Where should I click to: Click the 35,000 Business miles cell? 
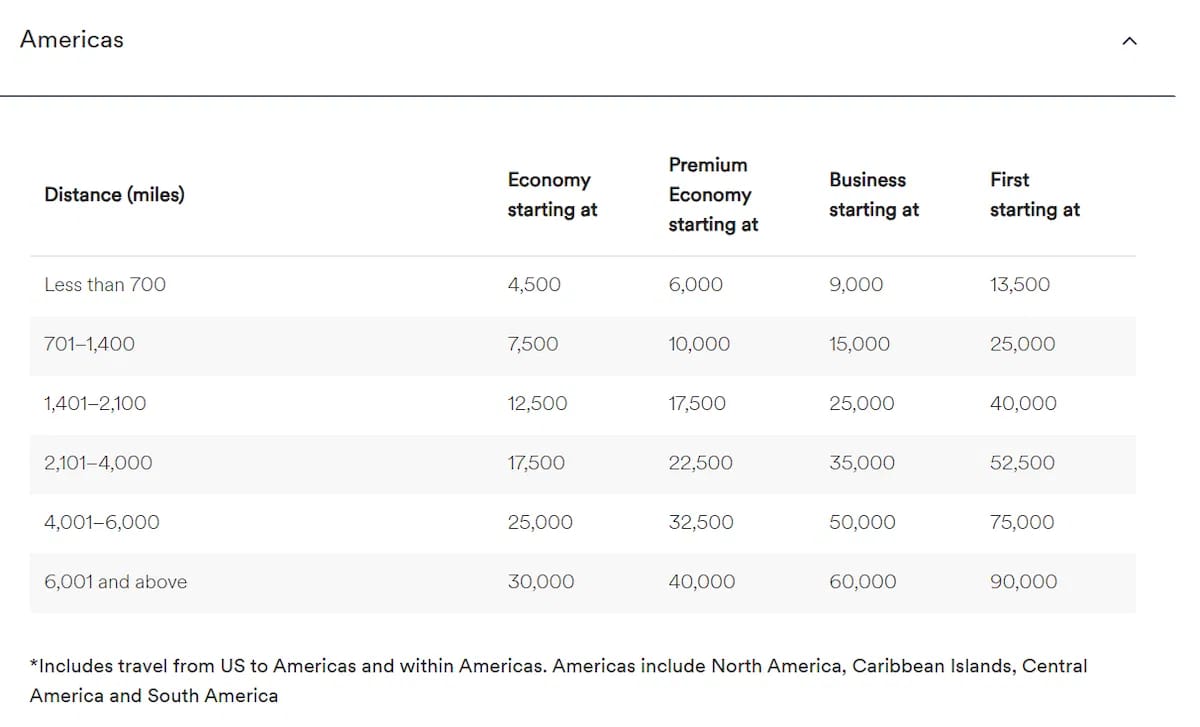pyautogui.click(x=862, y=463)
